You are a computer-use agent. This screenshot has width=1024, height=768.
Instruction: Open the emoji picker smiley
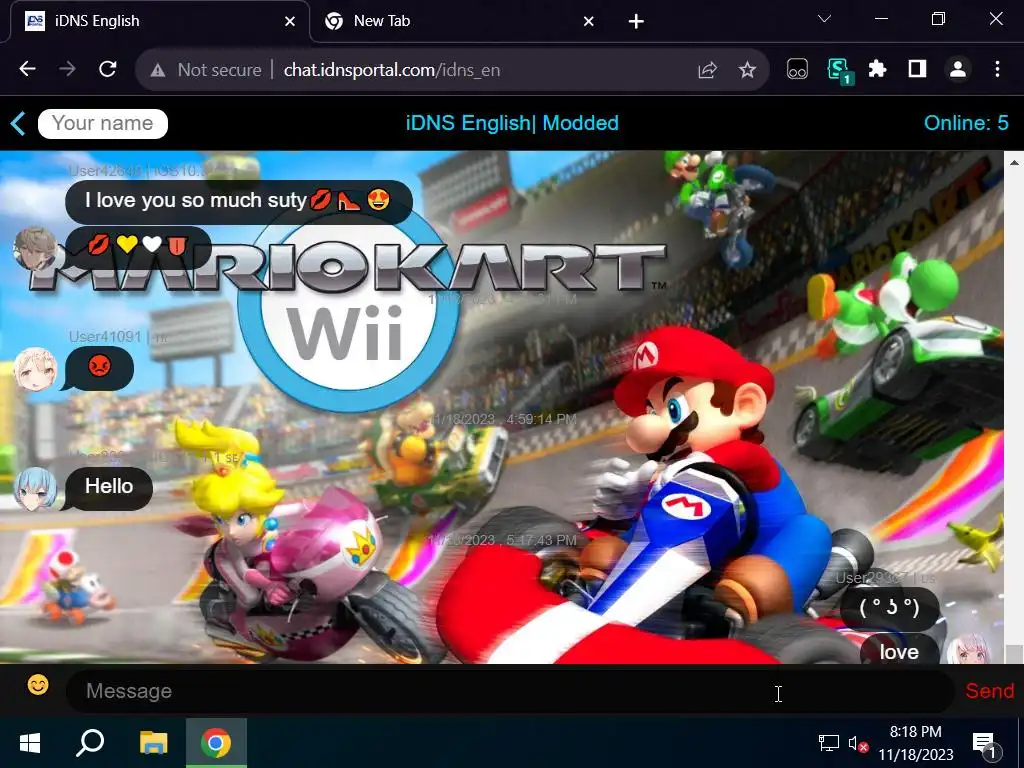click(38, 685)
